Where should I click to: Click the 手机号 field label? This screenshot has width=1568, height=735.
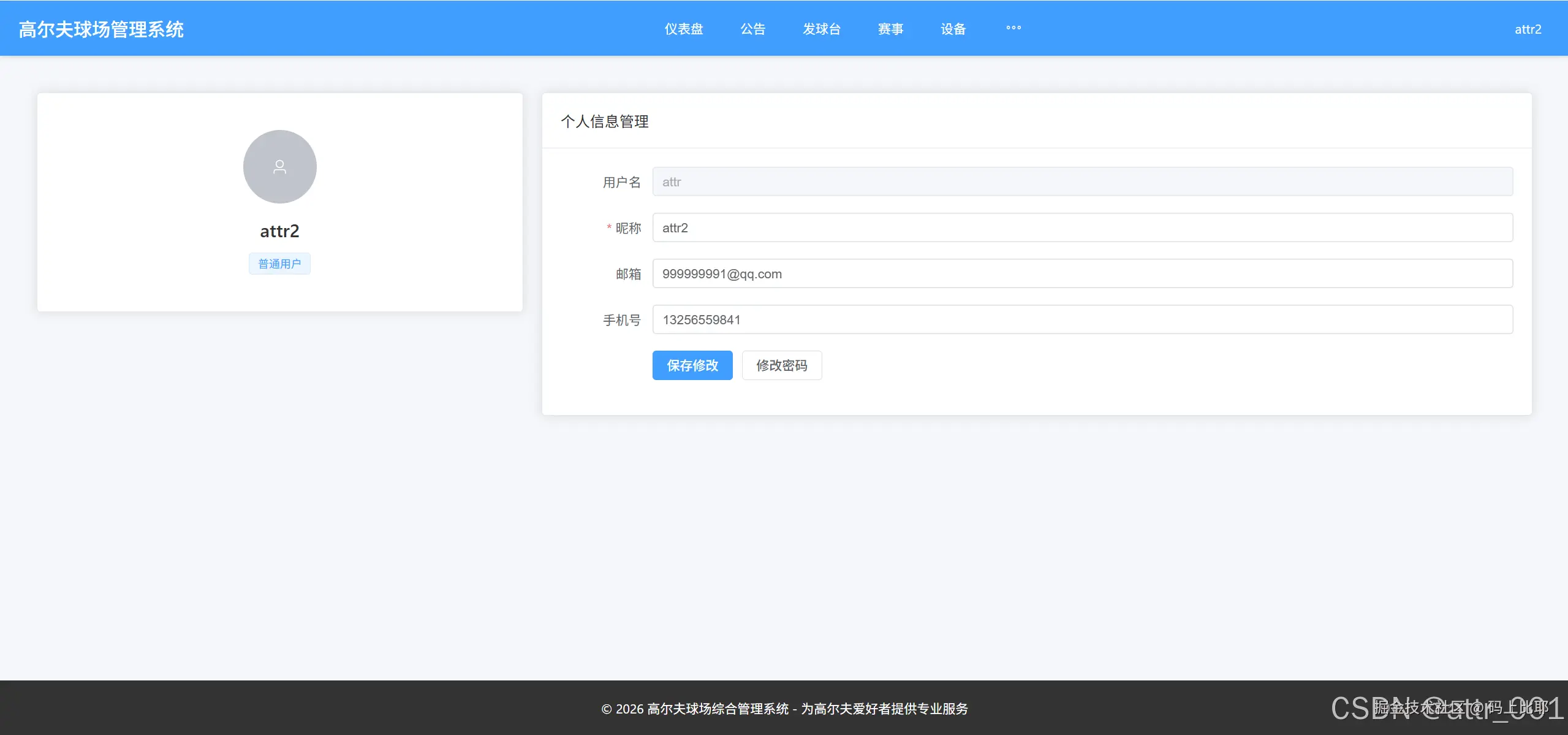pyautogui.click(x=622, y=321)
